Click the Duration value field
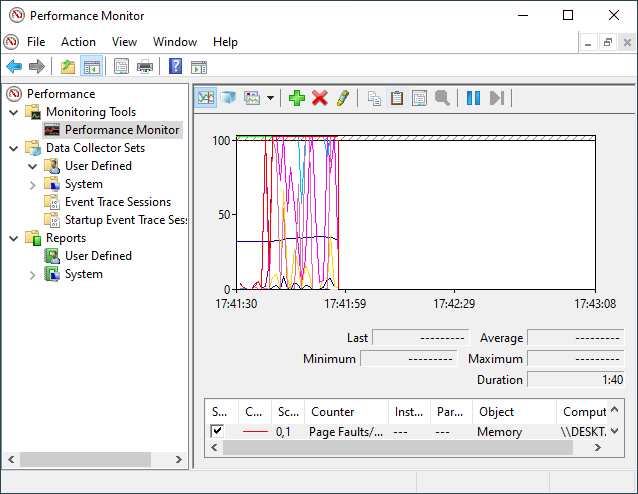This screenshot has width=638, height=494. coord(576,379)
